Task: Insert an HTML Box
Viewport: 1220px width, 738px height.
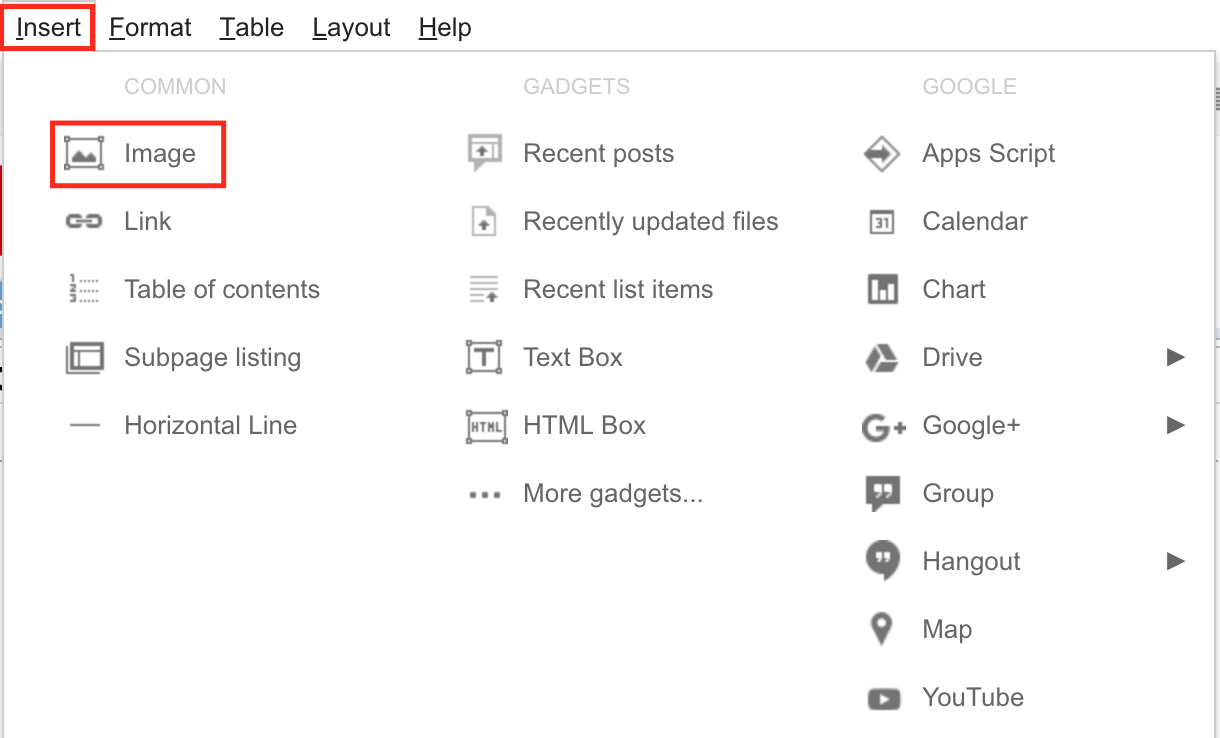Action: click(584, 425)
